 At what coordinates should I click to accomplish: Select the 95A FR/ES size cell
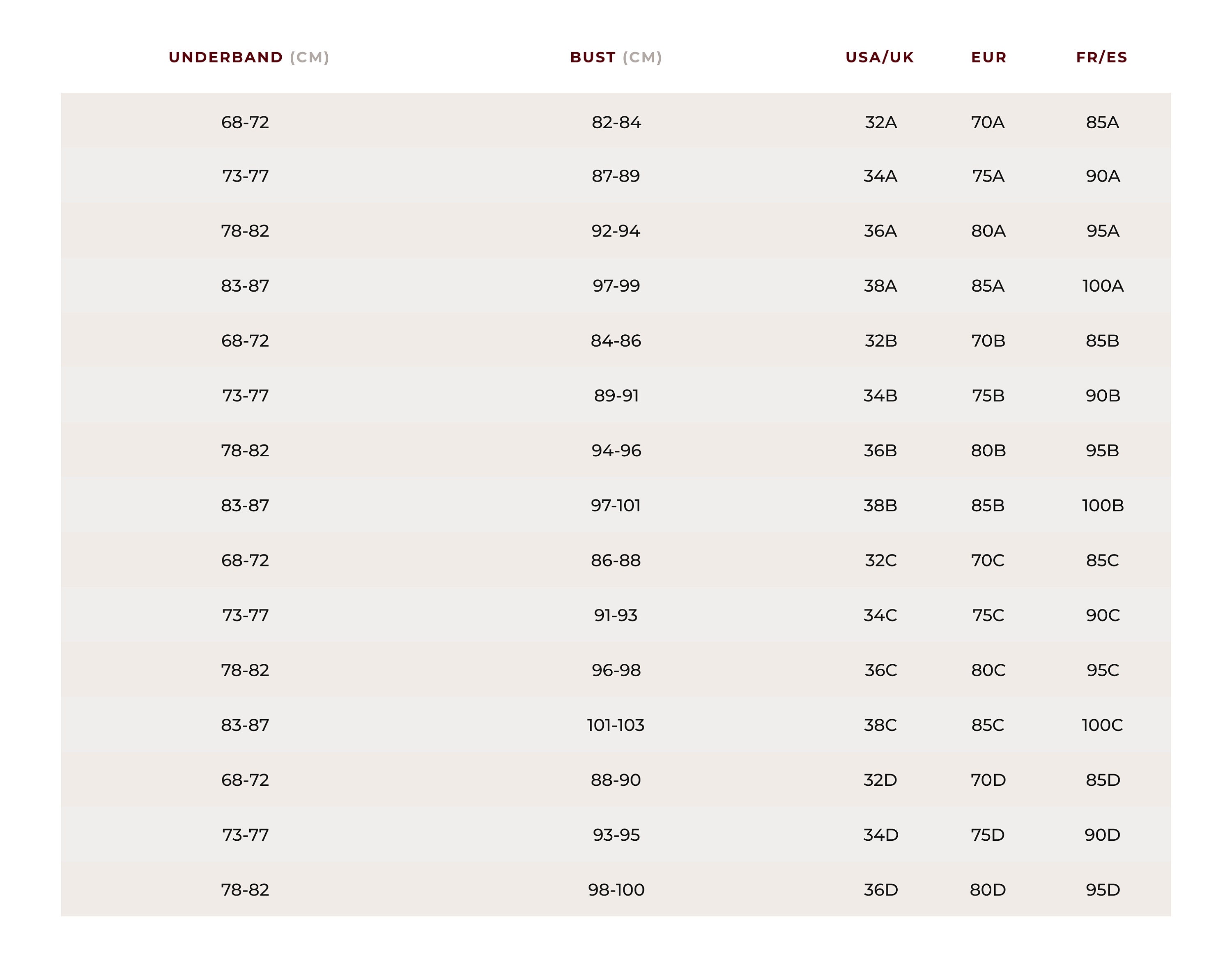pyautogui.click(x=1103, y=231)
